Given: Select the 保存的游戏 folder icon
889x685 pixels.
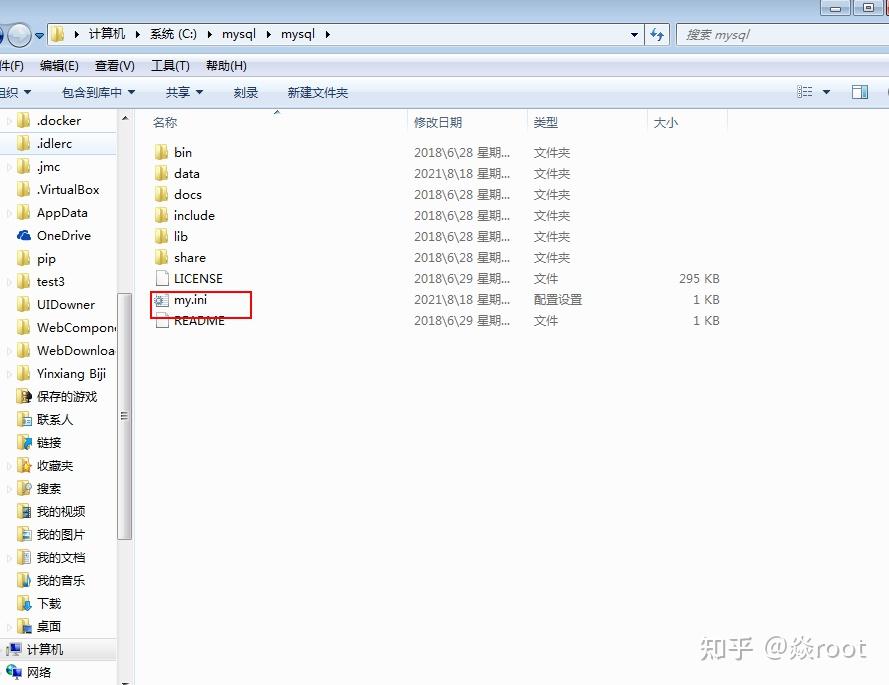Looking at the screenshot, I should (24, 396).
